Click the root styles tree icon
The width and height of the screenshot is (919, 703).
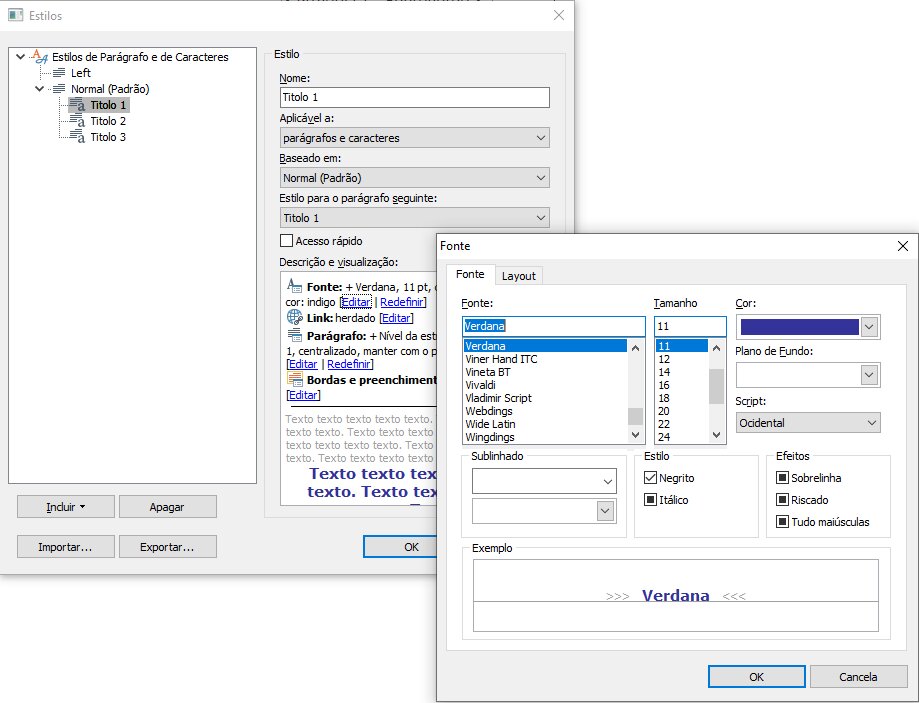point(40,57)
